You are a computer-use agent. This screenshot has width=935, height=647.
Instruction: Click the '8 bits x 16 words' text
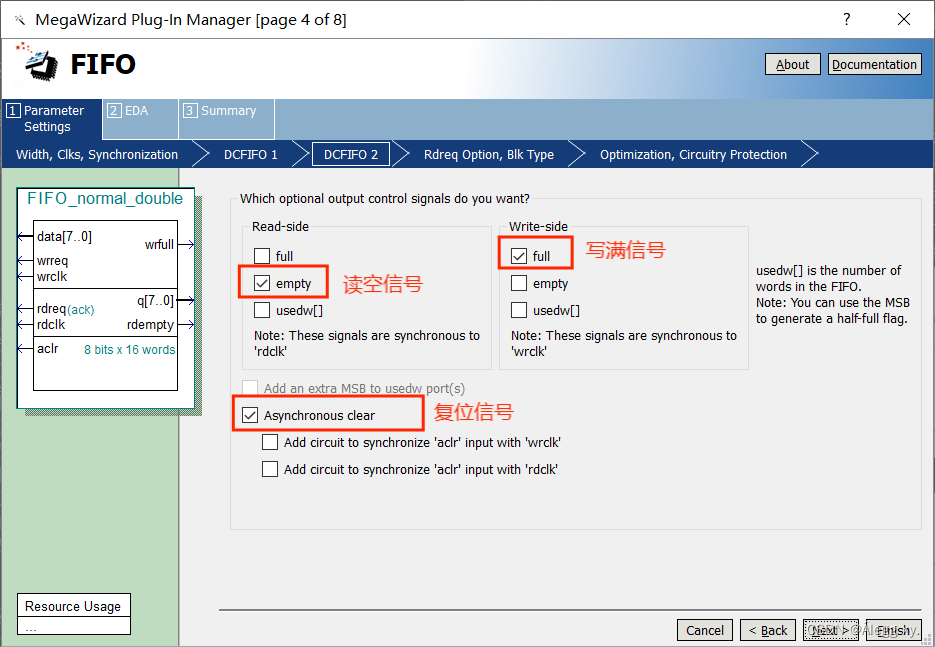129,350
